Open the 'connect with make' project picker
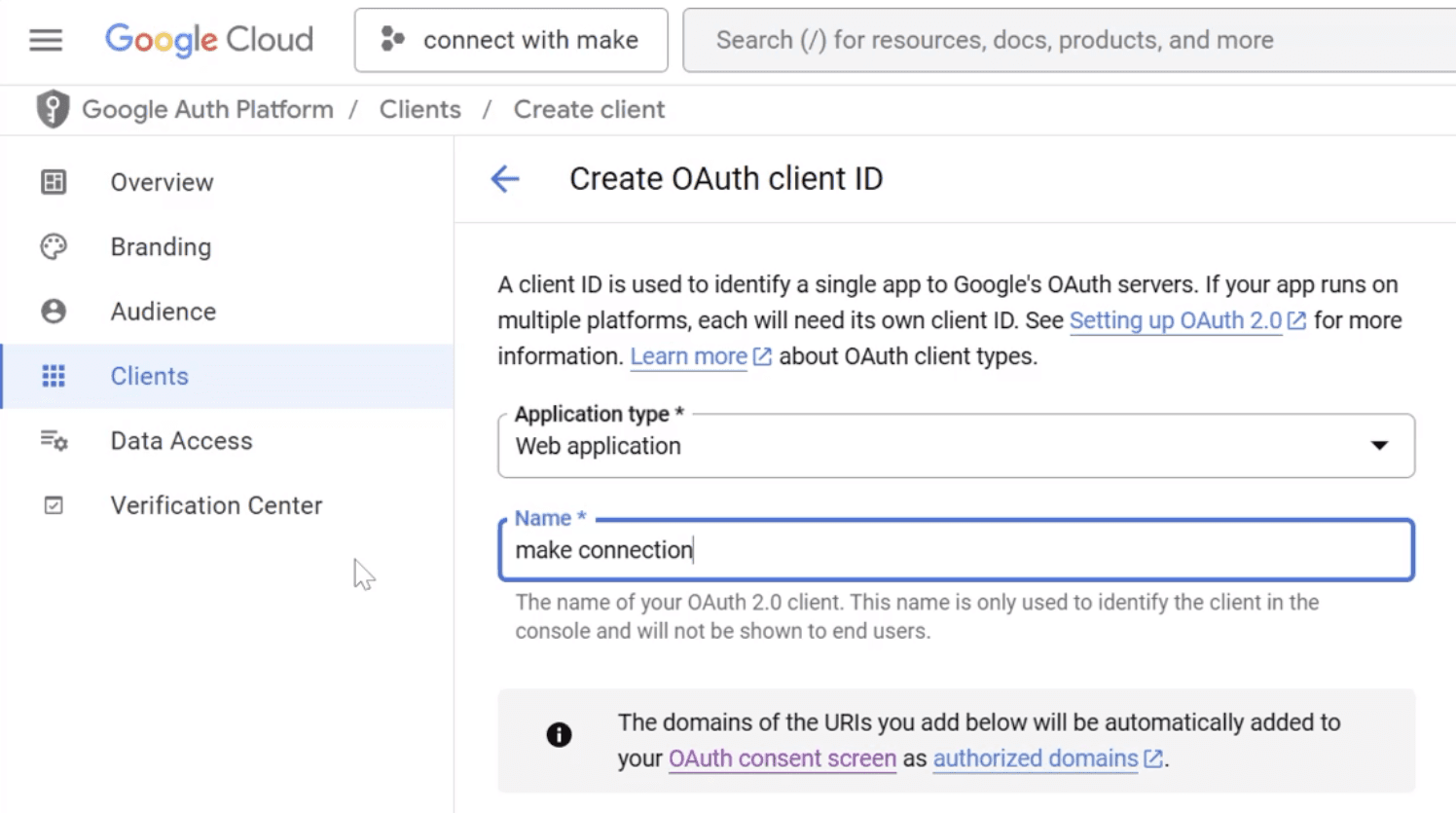Viewport: 1456px width, 813px height. click(x=511, y=40)
